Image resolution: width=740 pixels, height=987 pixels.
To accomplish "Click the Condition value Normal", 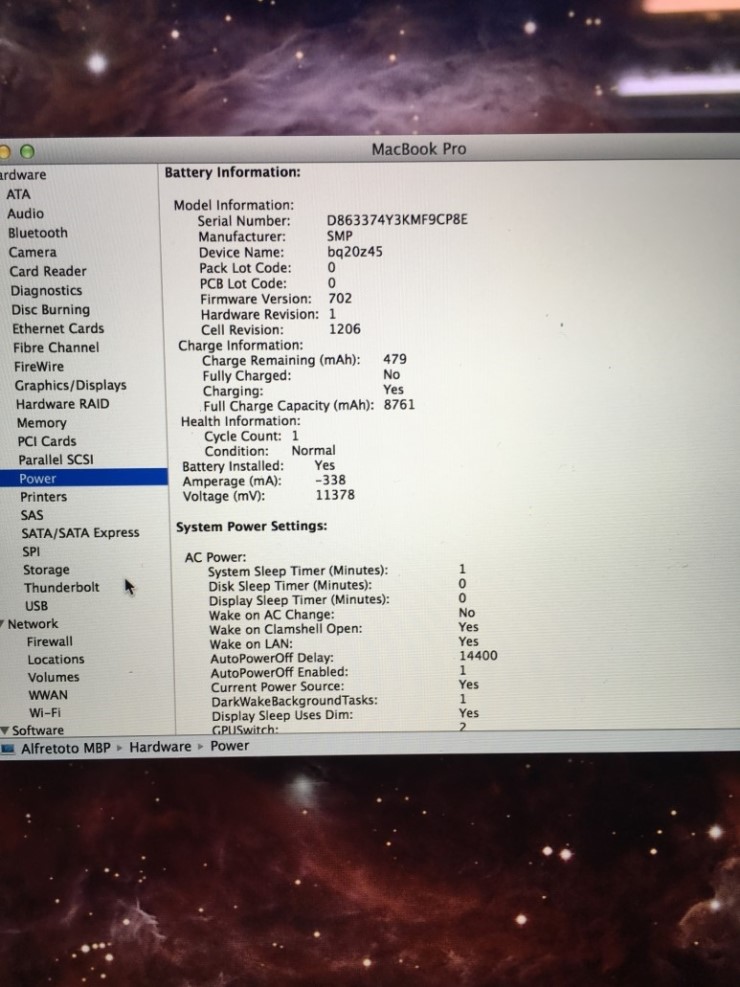I will 313,451.
